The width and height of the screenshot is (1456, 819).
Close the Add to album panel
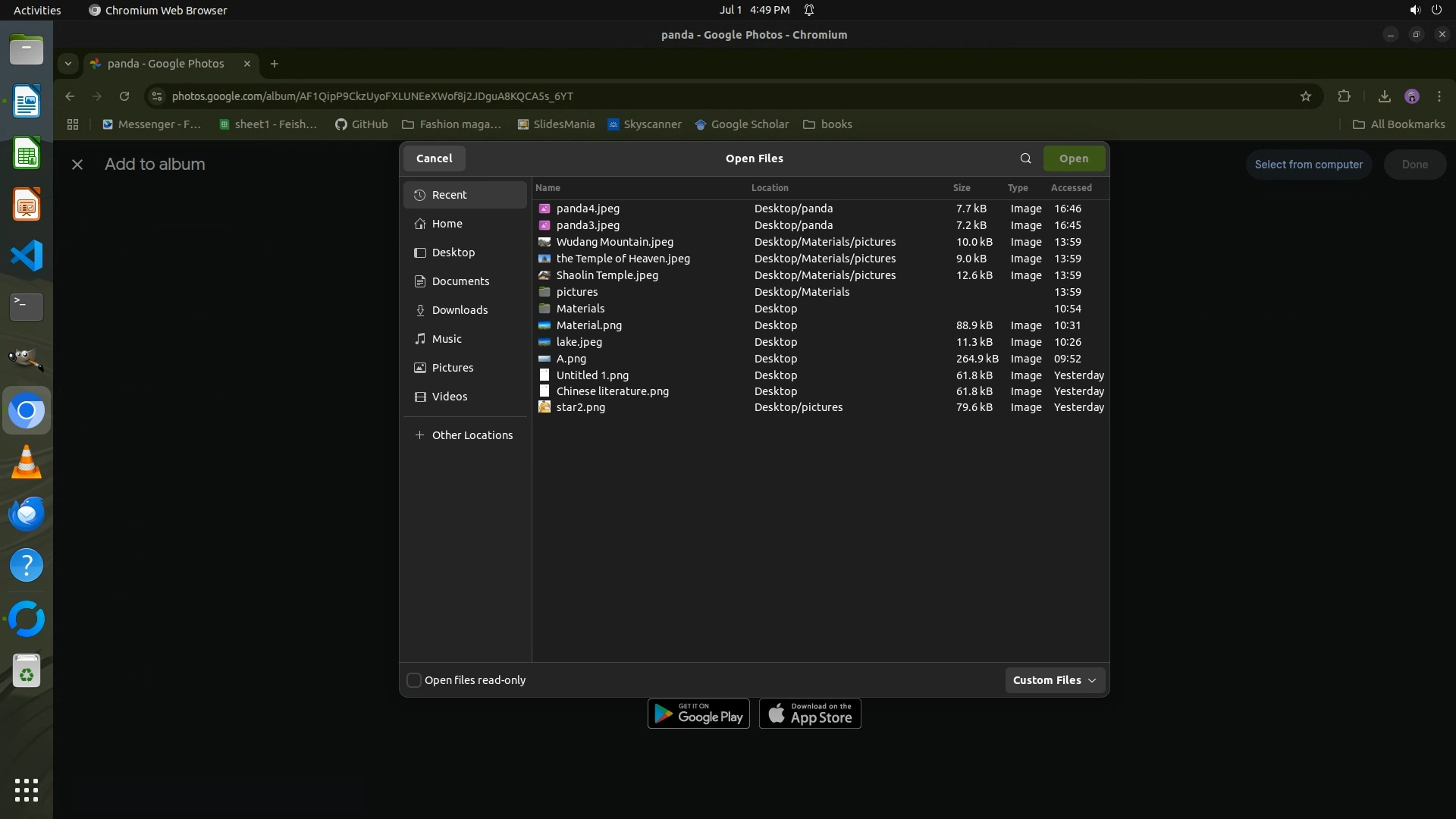tap(77, 165)
